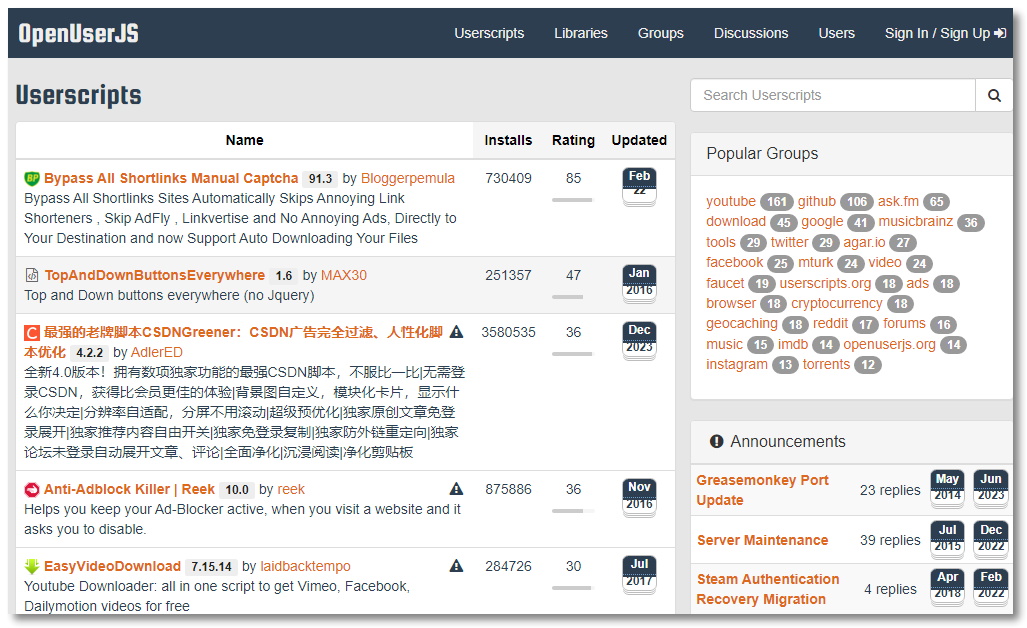Open author AdlerED profile
Viewport: 1027px width, 628px height.
click(x=157, y=352)
